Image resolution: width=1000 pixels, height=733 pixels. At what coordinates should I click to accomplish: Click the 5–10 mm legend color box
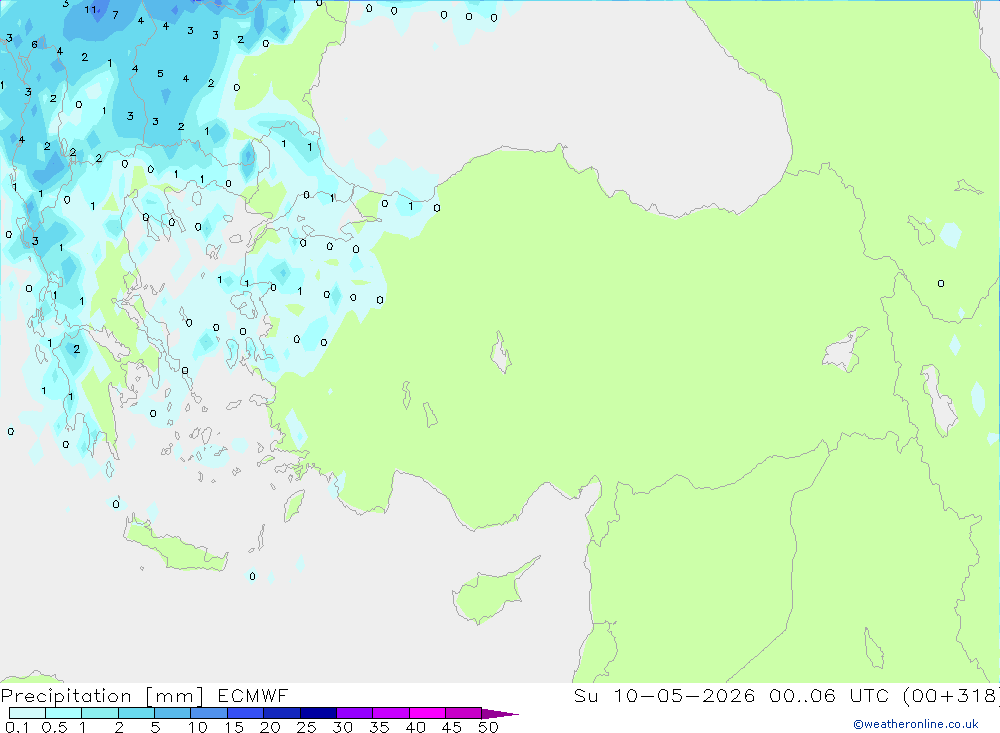point(173,713)
